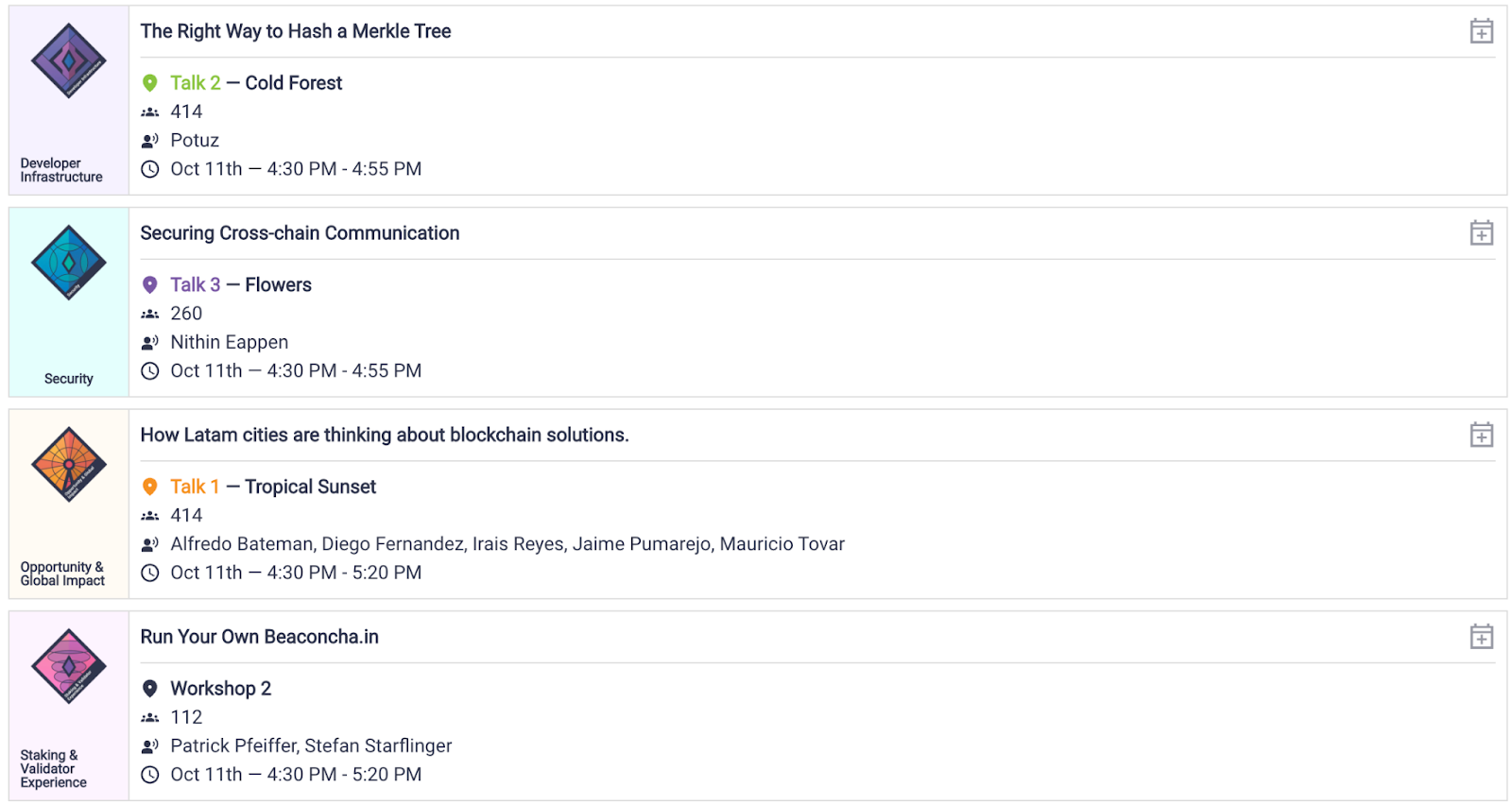
Task: Click speaker name Nithin Eappen
Action: pyautogui.click(x=230, y=342)
